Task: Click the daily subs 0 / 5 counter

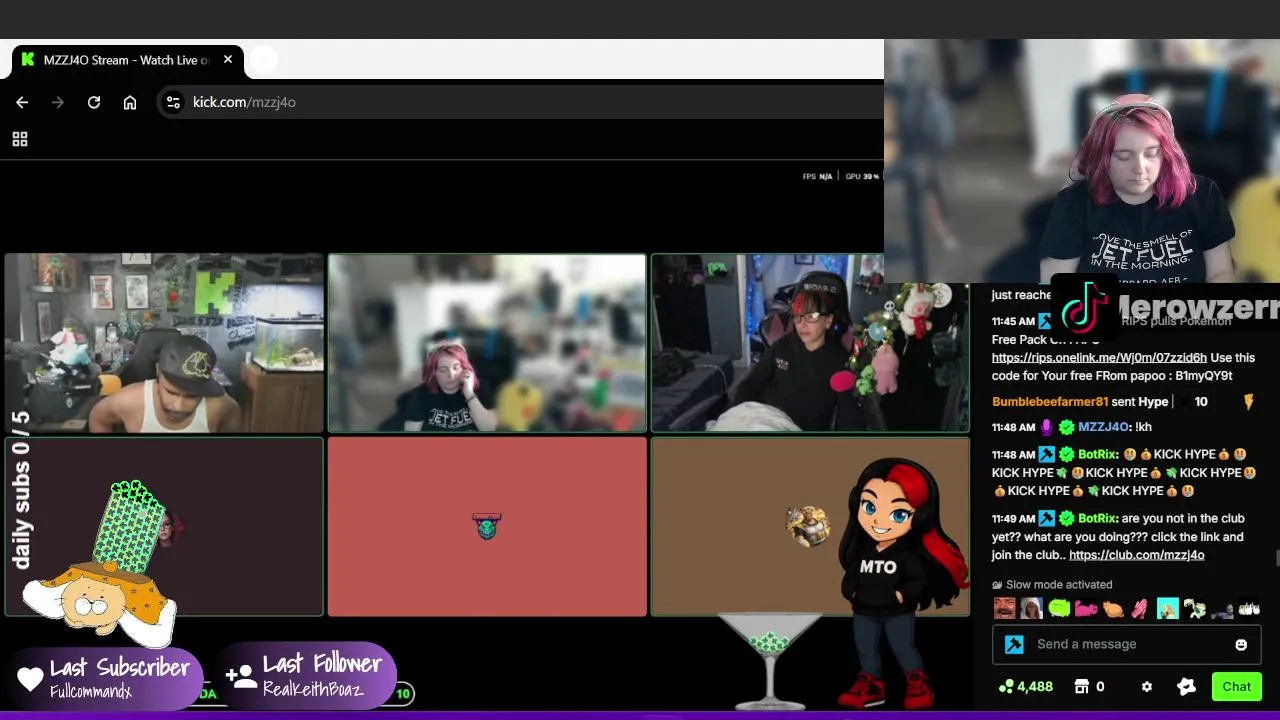Action: tap(20, 490)
